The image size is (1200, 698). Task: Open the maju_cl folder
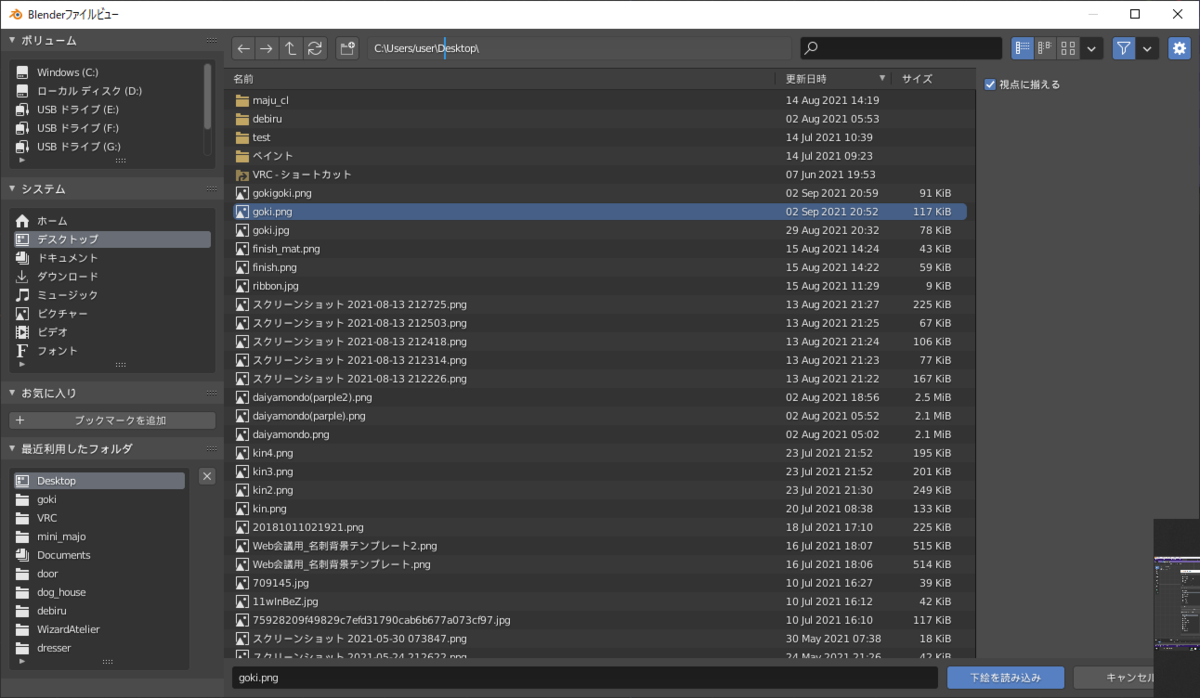click(x=600, y=100)
